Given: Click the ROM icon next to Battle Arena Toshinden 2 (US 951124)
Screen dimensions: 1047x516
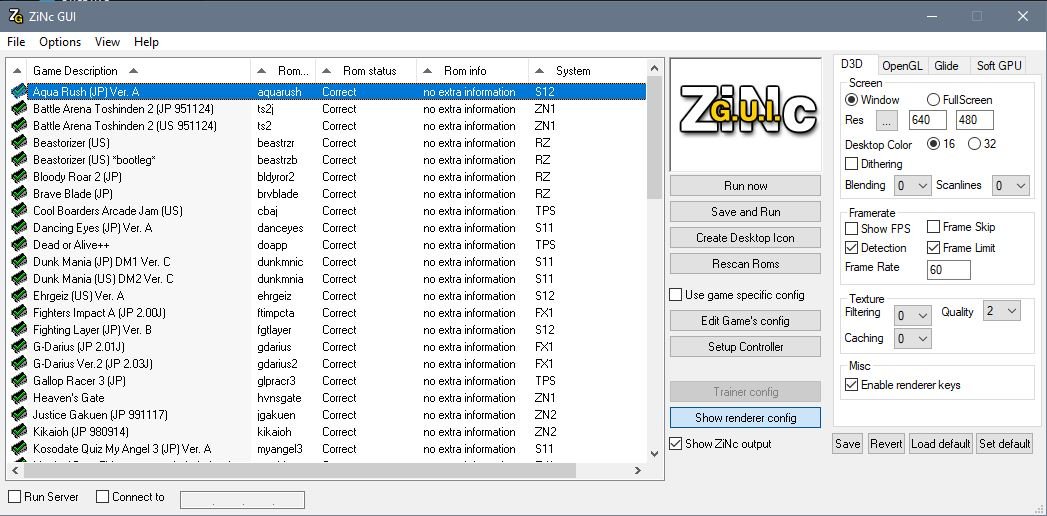Looking at the screenshot, I should click(19, 125).
